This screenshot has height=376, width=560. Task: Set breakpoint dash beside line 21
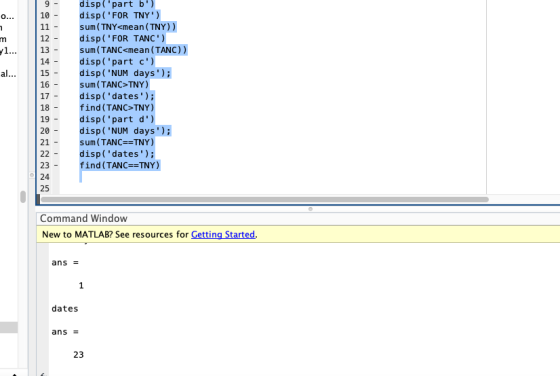click(x=56, y=142)
